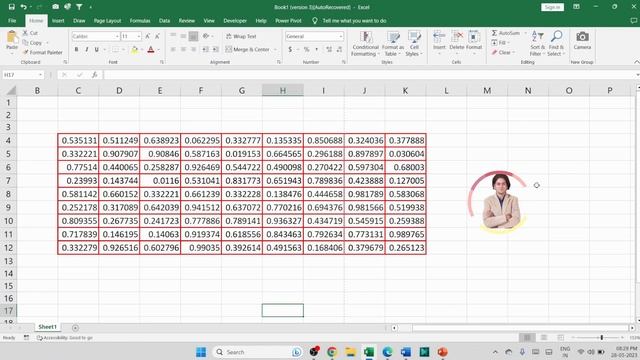
Task: Apply the yellow fill color bucket
Action: (134, 50)
